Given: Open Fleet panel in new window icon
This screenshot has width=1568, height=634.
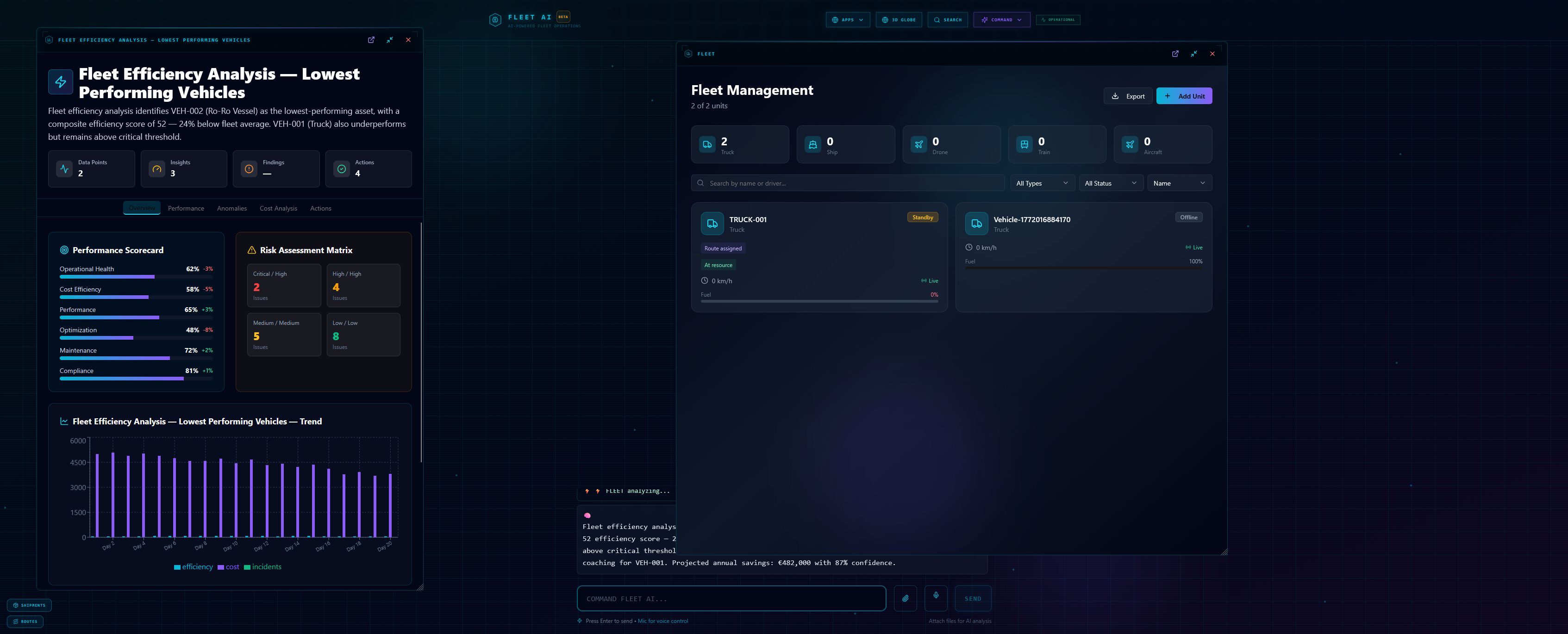Looking at the screenshot, I should pyautogui.click(x=1175, y=54).
